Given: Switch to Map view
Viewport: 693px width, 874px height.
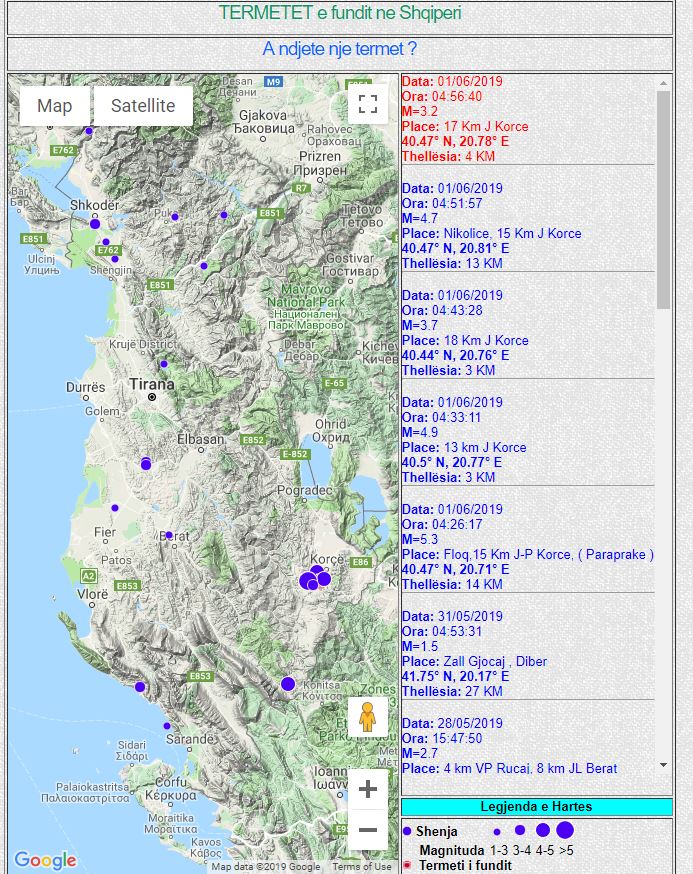Looking at the screenshot, I should point(55,106).
